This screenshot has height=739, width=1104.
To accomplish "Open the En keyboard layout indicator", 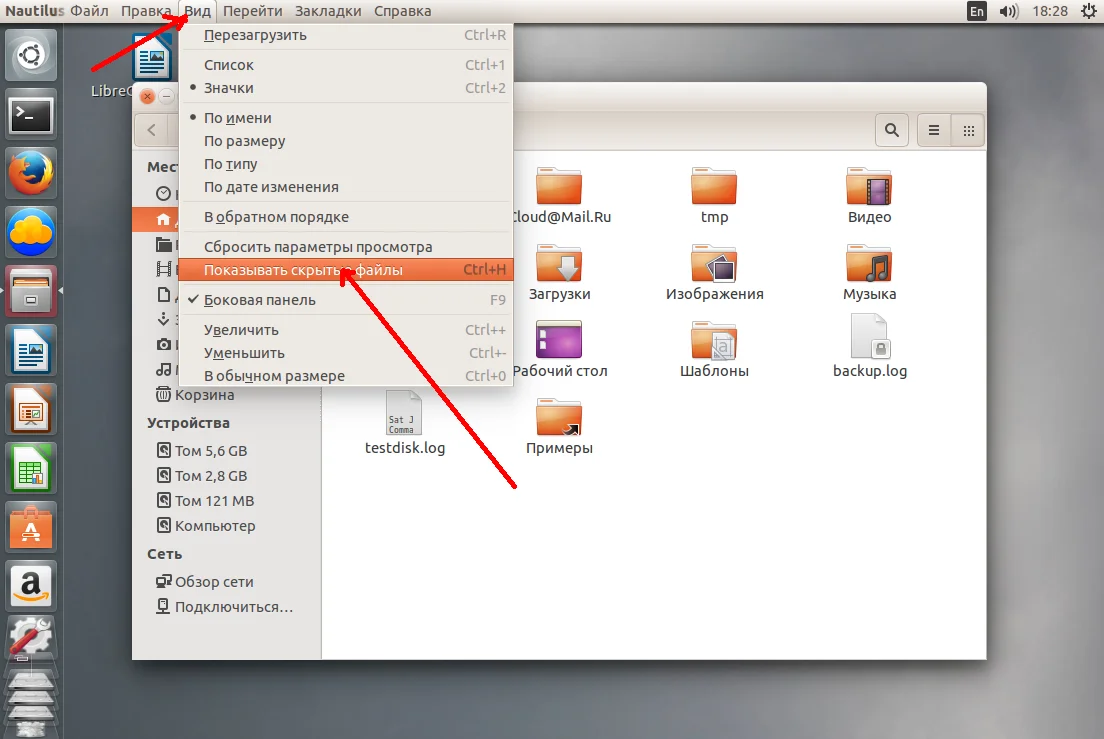I will click(977, 11).
